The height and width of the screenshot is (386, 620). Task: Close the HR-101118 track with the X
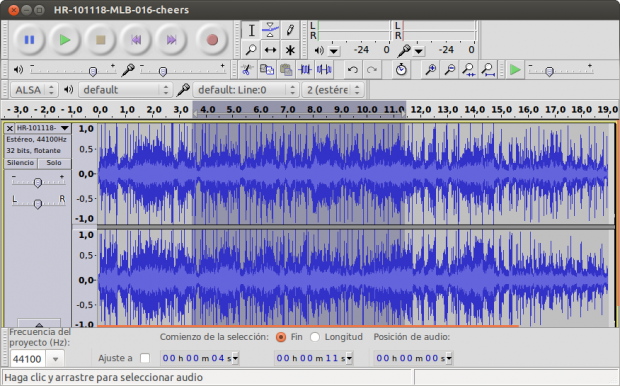tap(10, 128)
